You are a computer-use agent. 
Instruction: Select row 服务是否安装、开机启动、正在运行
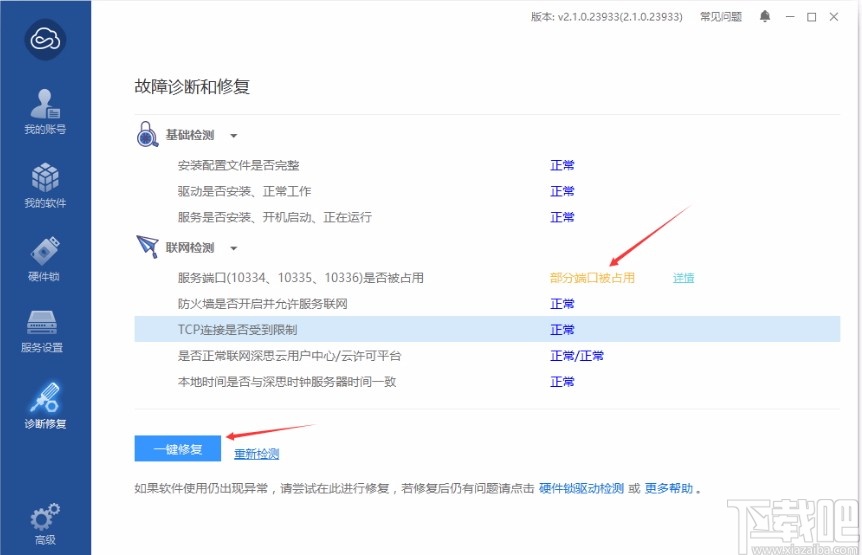487,217
